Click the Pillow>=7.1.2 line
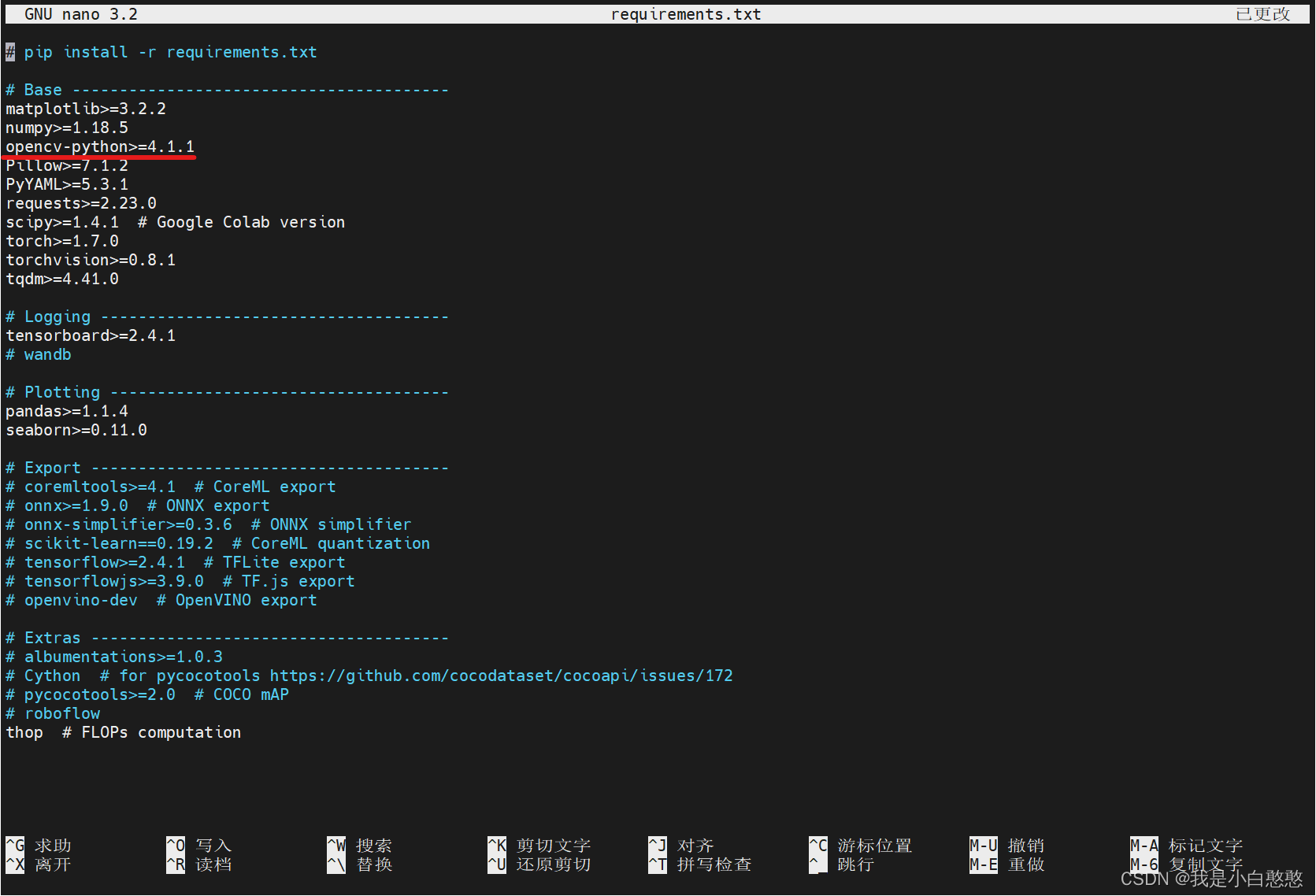 tap(67, 165)
